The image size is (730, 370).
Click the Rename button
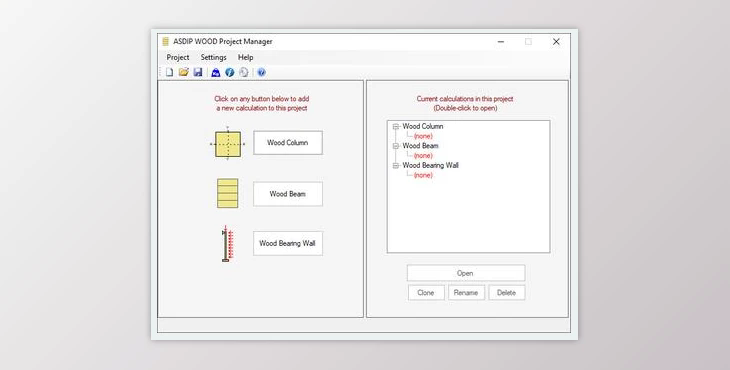(x=466, y=293)
